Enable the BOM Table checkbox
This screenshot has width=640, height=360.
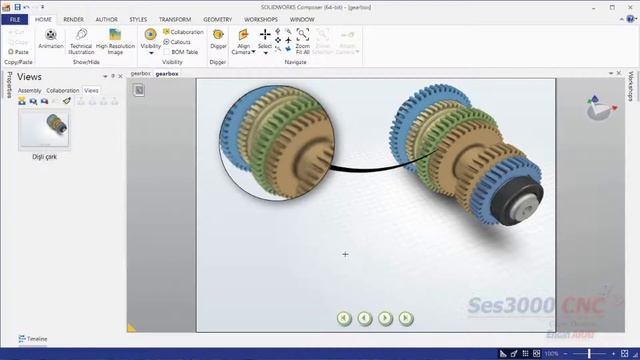(x=167, y=52)
